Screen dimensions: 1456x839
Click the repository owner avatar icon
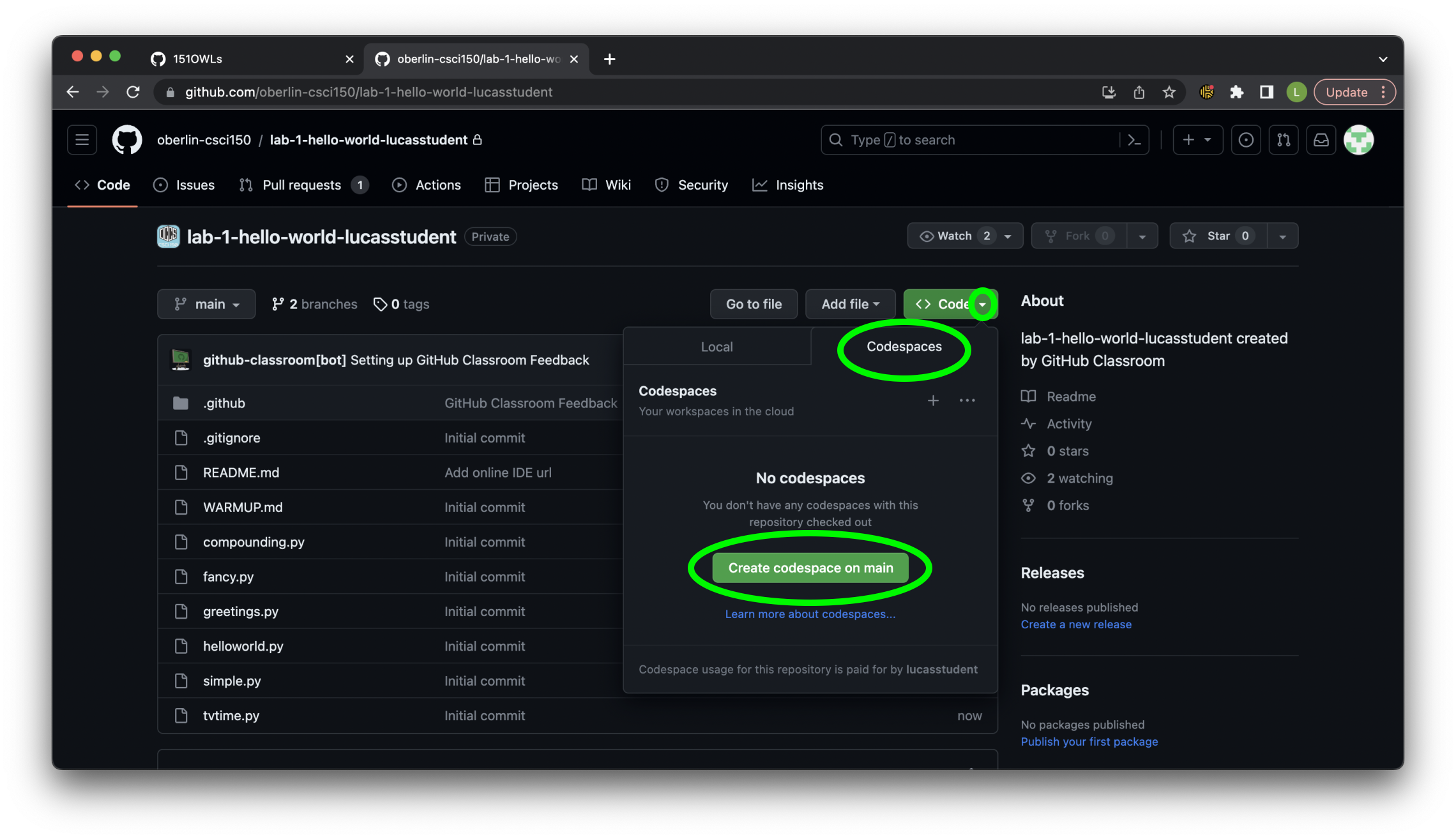169,236
